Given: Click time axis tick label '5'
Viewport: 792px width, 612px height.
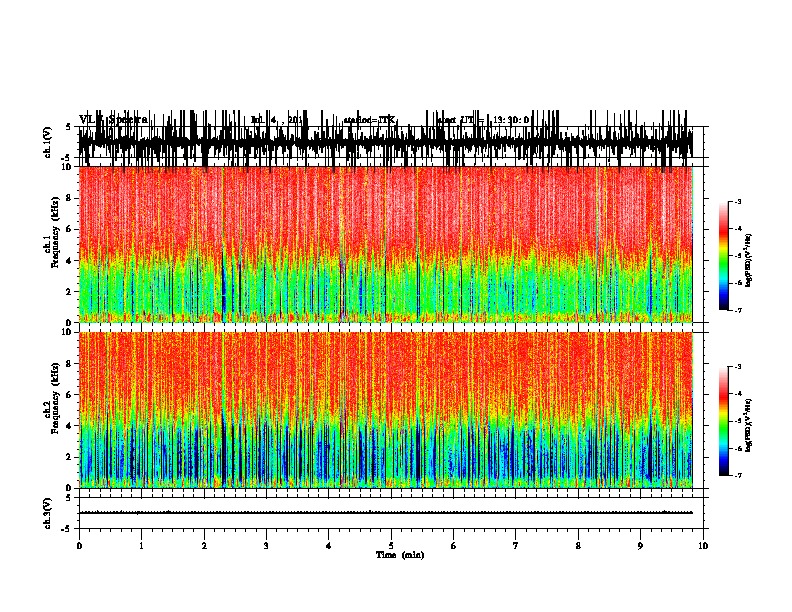Looking at the screenshot, I should 391,546.
